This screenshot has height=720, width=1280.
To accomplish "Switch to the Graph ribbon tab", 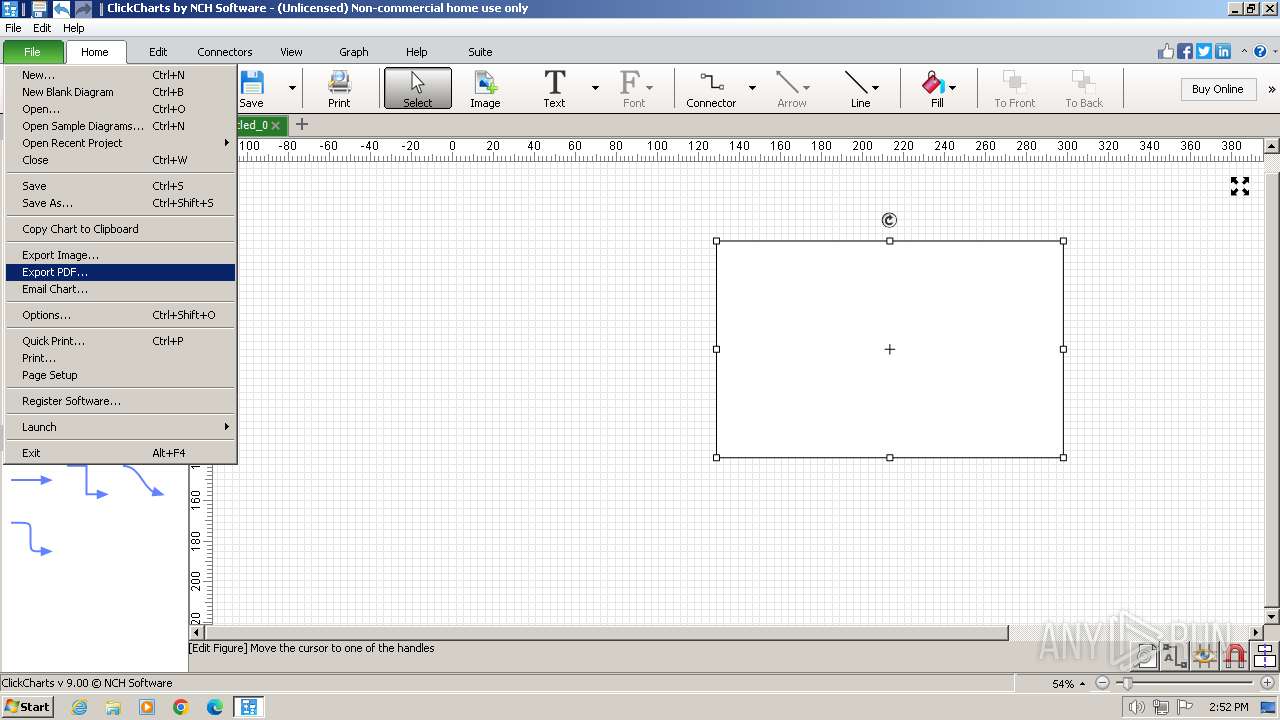I will pos(354,52).
